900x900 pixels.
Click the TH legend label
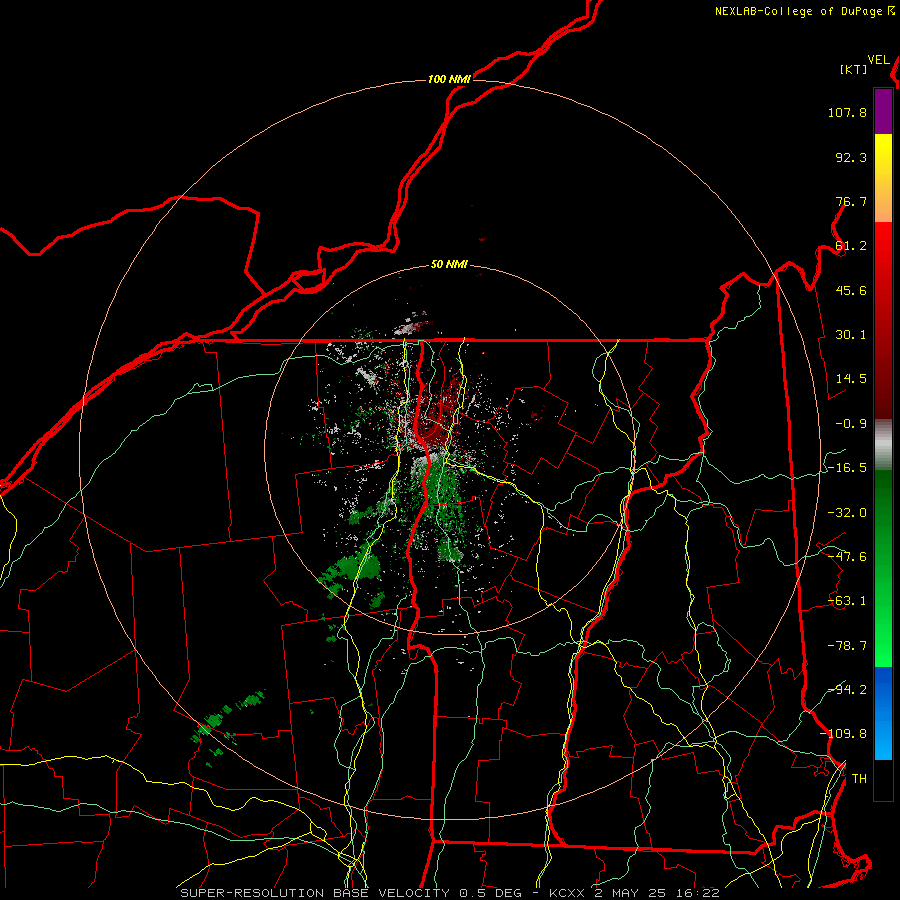859,779
